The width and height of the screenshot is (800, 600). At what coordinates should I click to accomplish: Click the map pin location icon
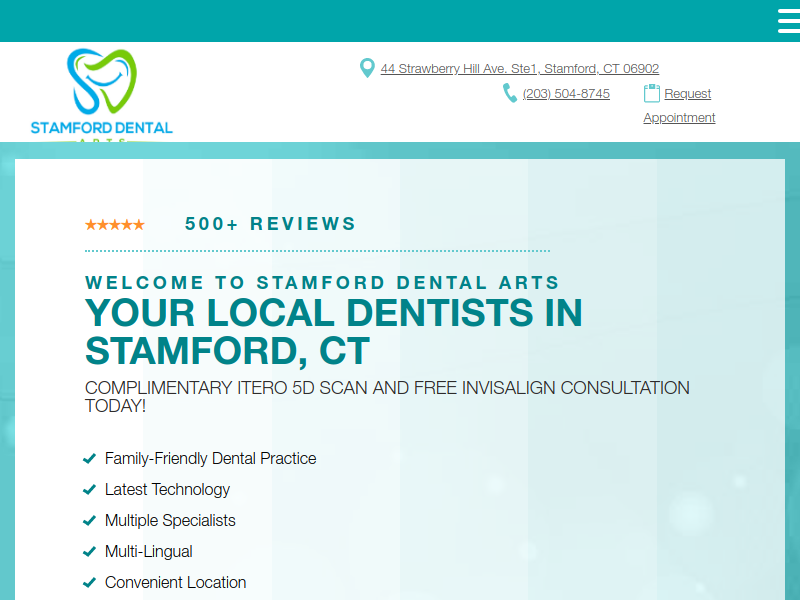point(367,68)
